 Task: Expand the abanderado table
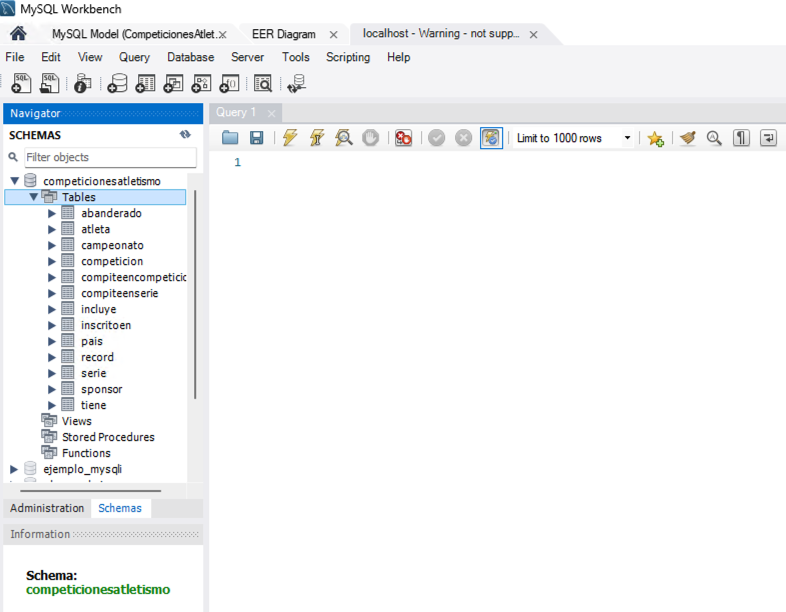point(52,213)
